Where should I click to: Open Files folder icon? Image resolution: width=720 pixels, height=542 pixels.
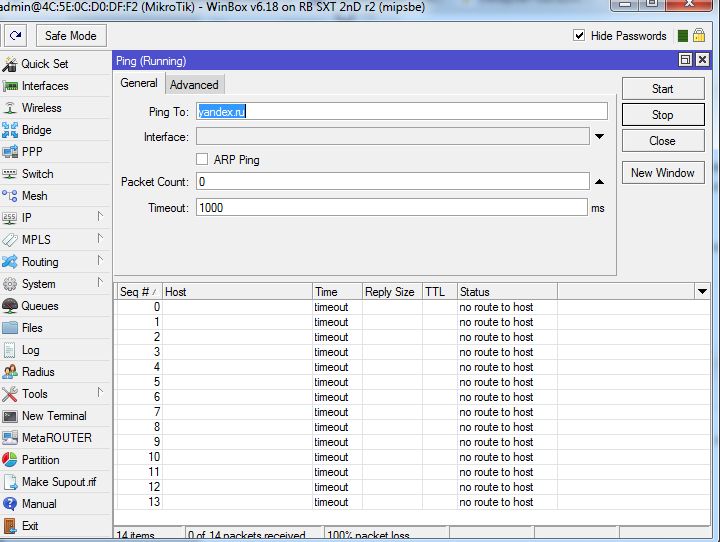[x=10, y=328]
